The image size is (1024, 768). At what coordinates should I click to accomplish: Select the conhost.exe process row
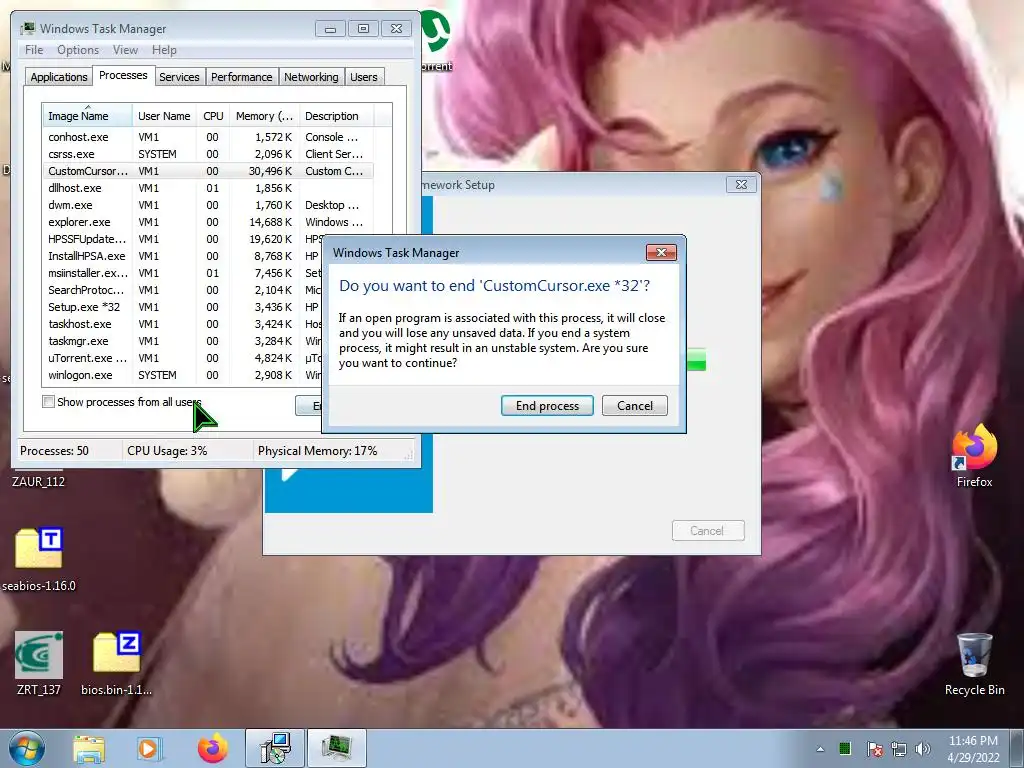(209, 137)
